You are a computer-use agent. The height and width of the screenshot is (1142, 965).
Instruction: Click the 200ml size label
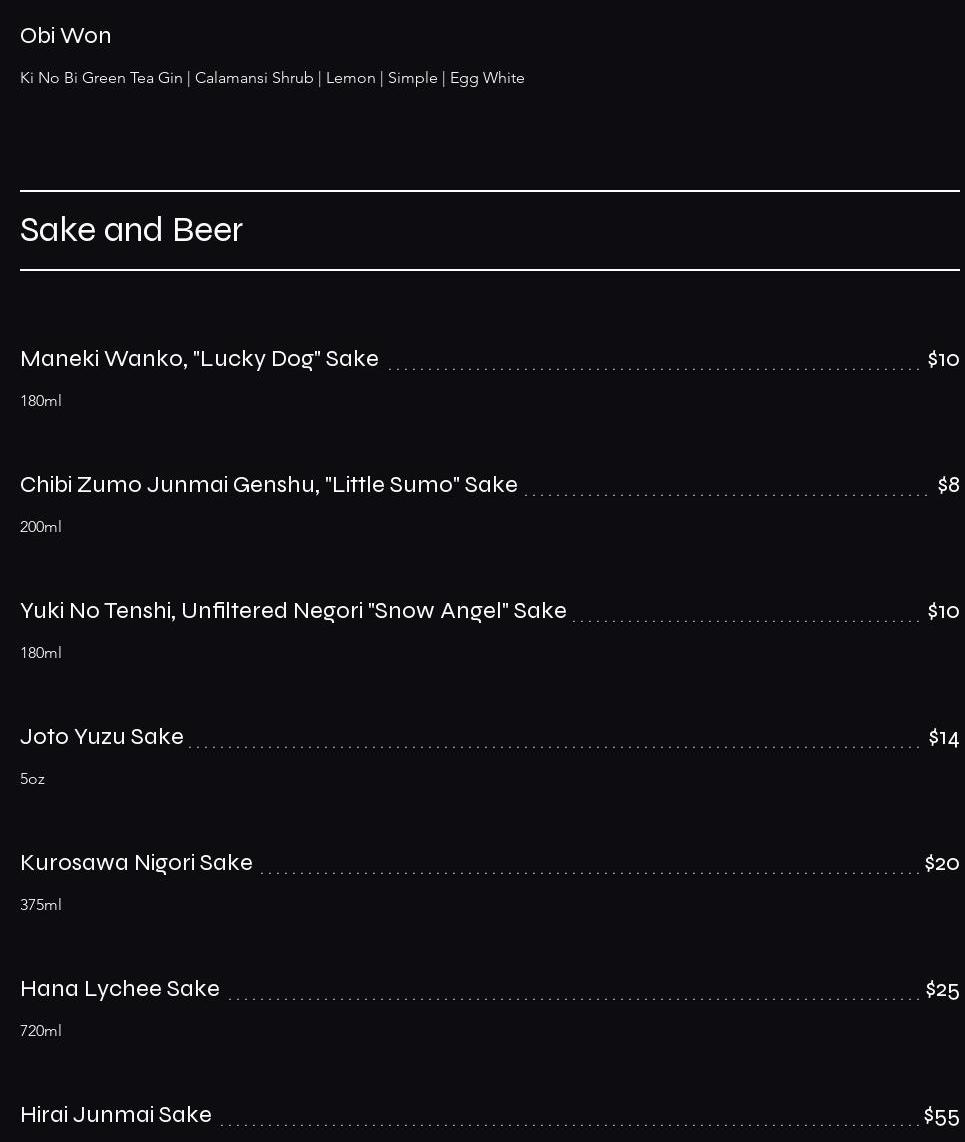[41, 527]
